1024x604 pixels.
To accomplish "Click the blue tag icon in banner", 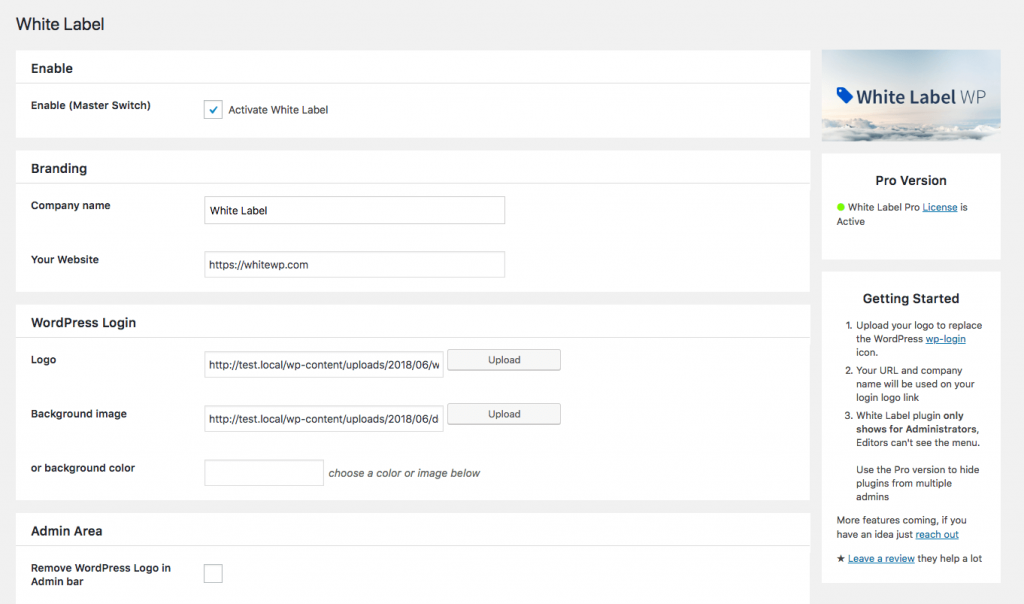I will click(844, 95).
